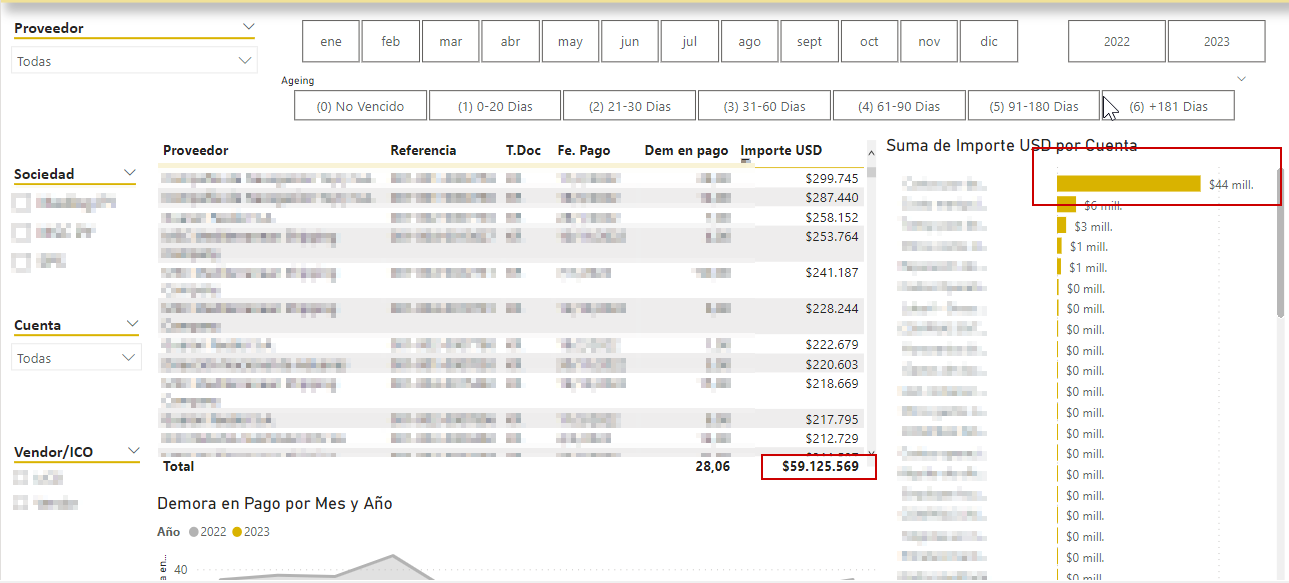The height and width of the screenshot is (583, 1289).
Task: Filter by month abr
Action: tap(510, 41)
